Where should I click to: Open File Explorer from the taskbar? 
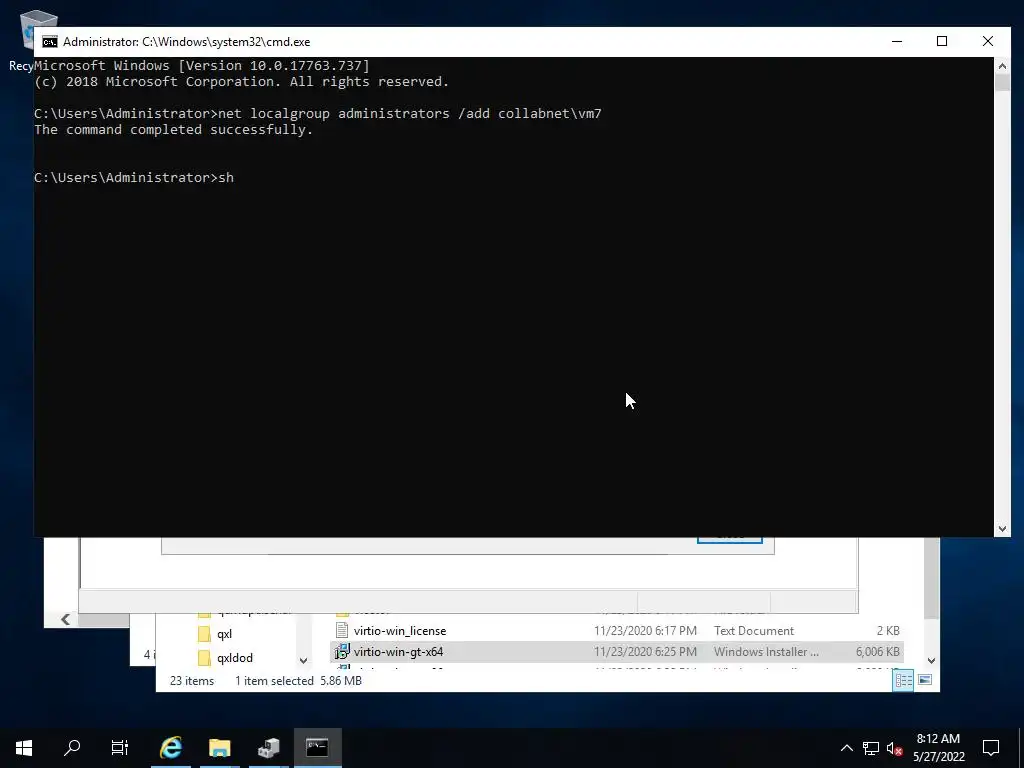click(219, 747)
